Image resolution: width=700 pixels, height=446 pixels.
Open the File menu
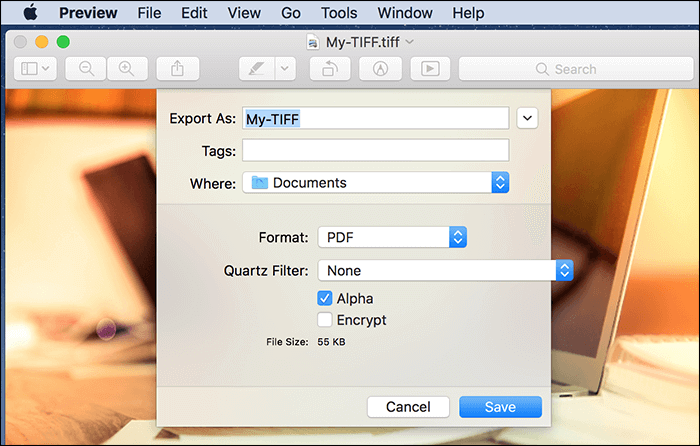(x=149, y=13)
